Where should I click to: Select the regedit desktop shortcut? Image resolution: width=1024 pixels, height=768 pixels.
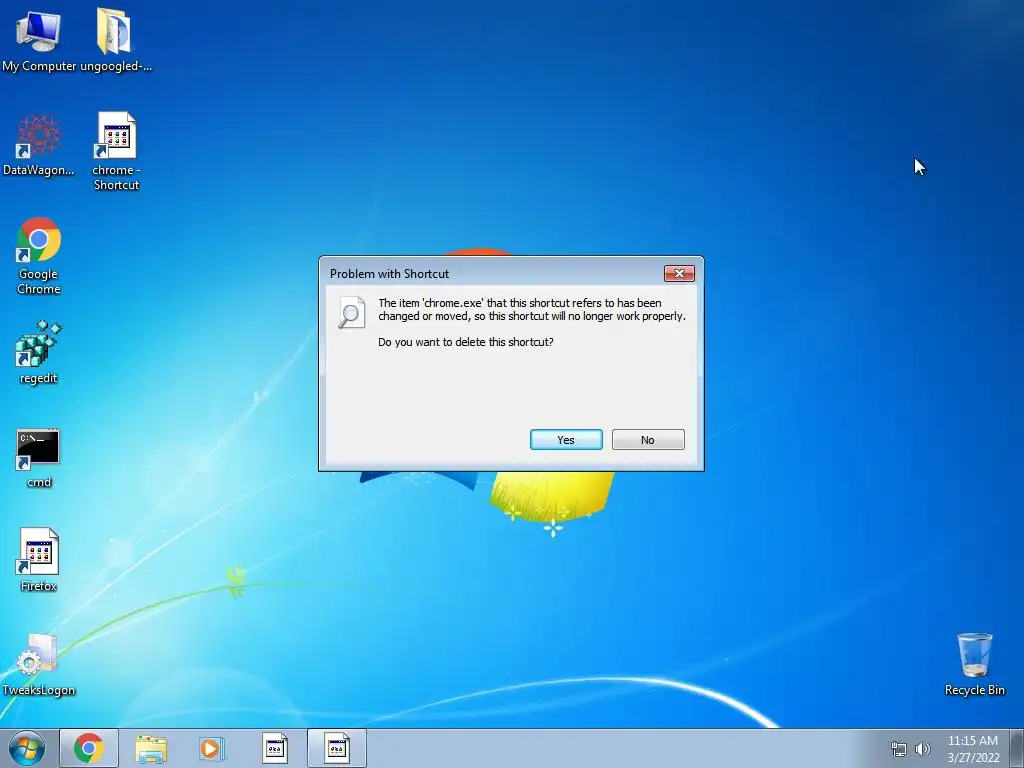pyautogui.click(x=39, y=353)
